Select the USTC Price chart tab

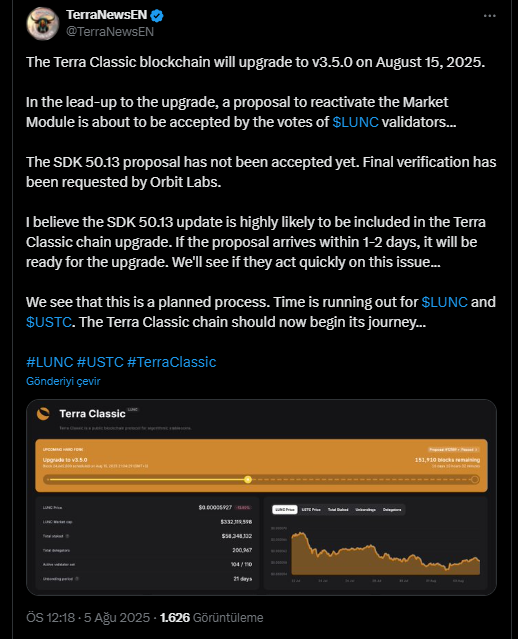311,509
